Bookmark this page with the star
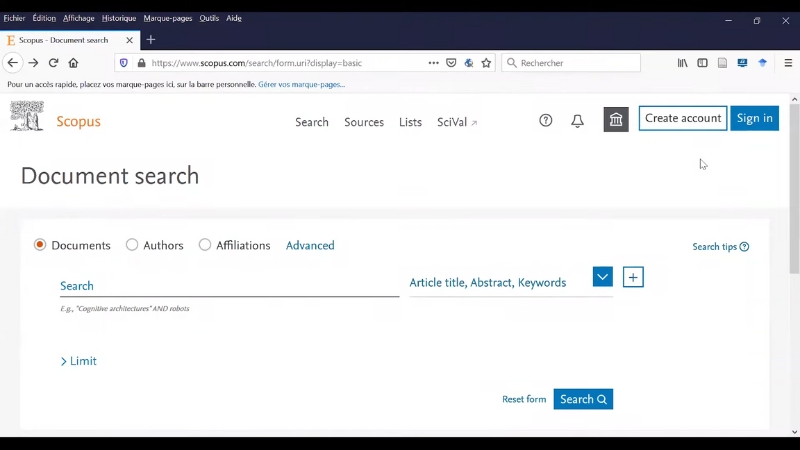 click(x=486, y=63)
